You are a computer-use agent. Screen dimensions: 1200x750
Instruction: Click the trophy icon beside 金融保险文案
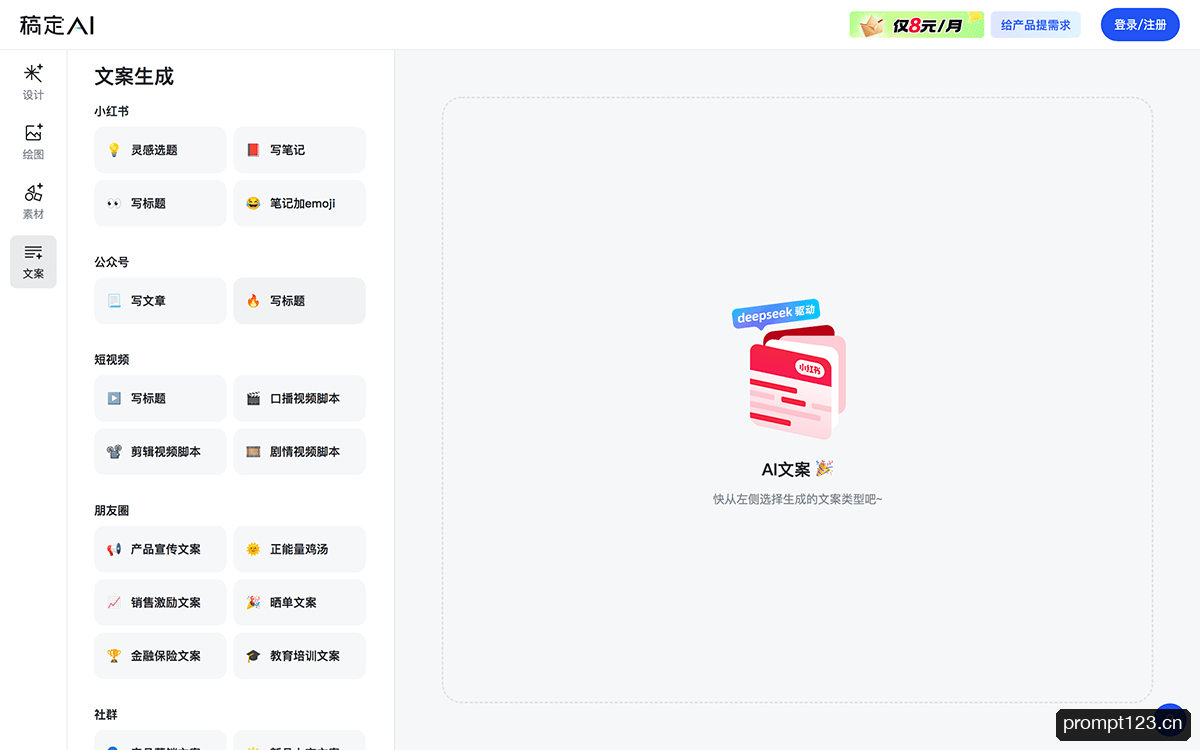click(x=114, y=656)
